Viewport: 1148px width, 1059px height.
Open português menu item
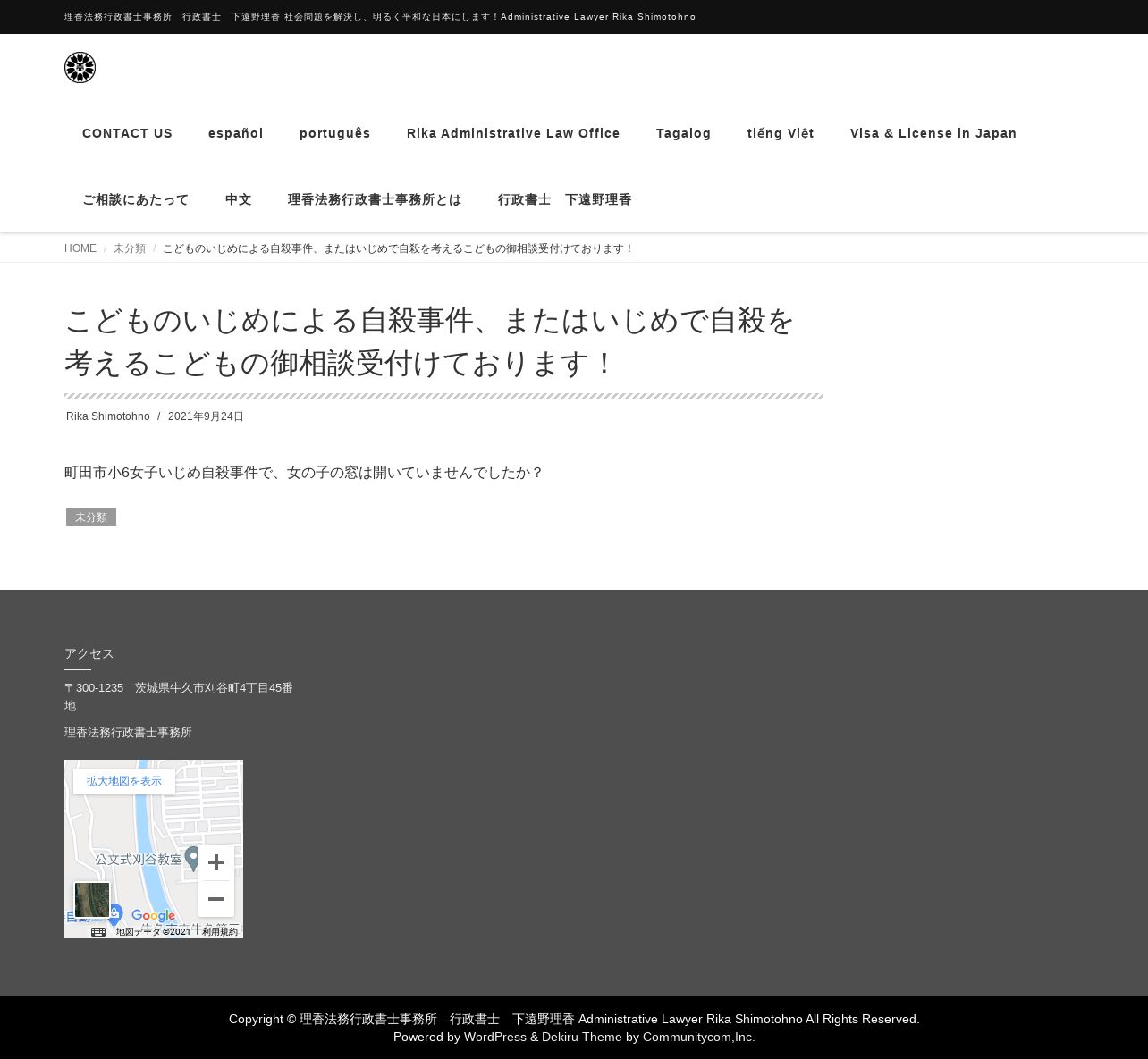coord(335,133)
